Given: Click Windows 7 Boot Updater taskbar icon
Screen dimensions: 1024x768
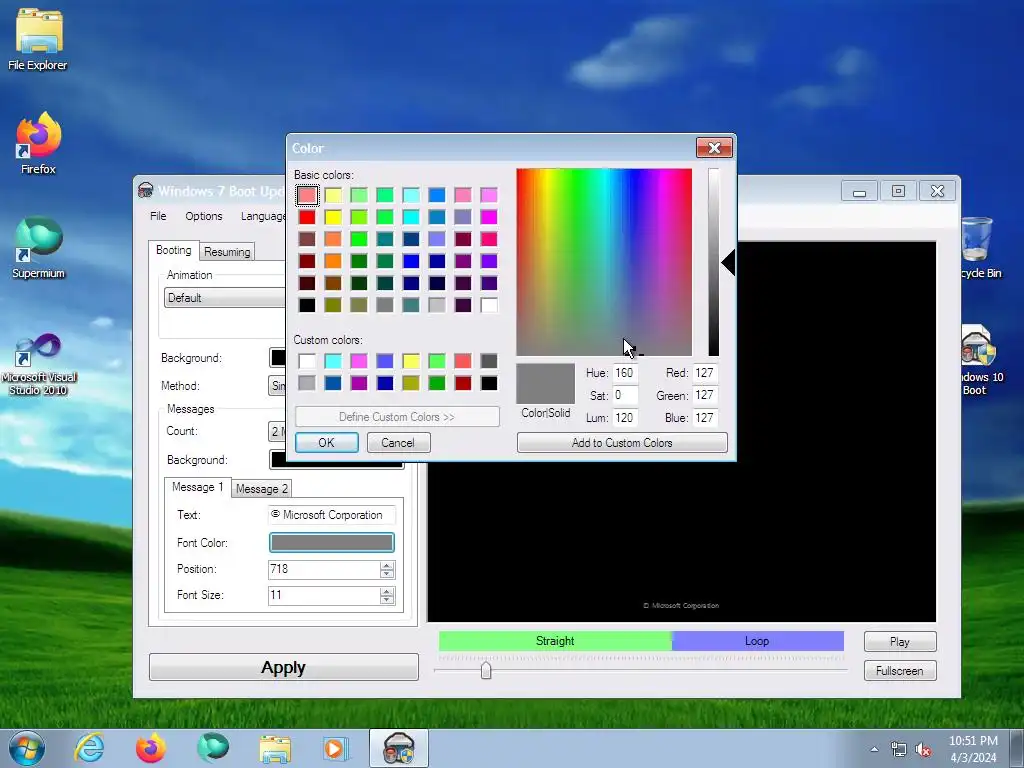Looking at the screenshot, I should pos(398,748).
